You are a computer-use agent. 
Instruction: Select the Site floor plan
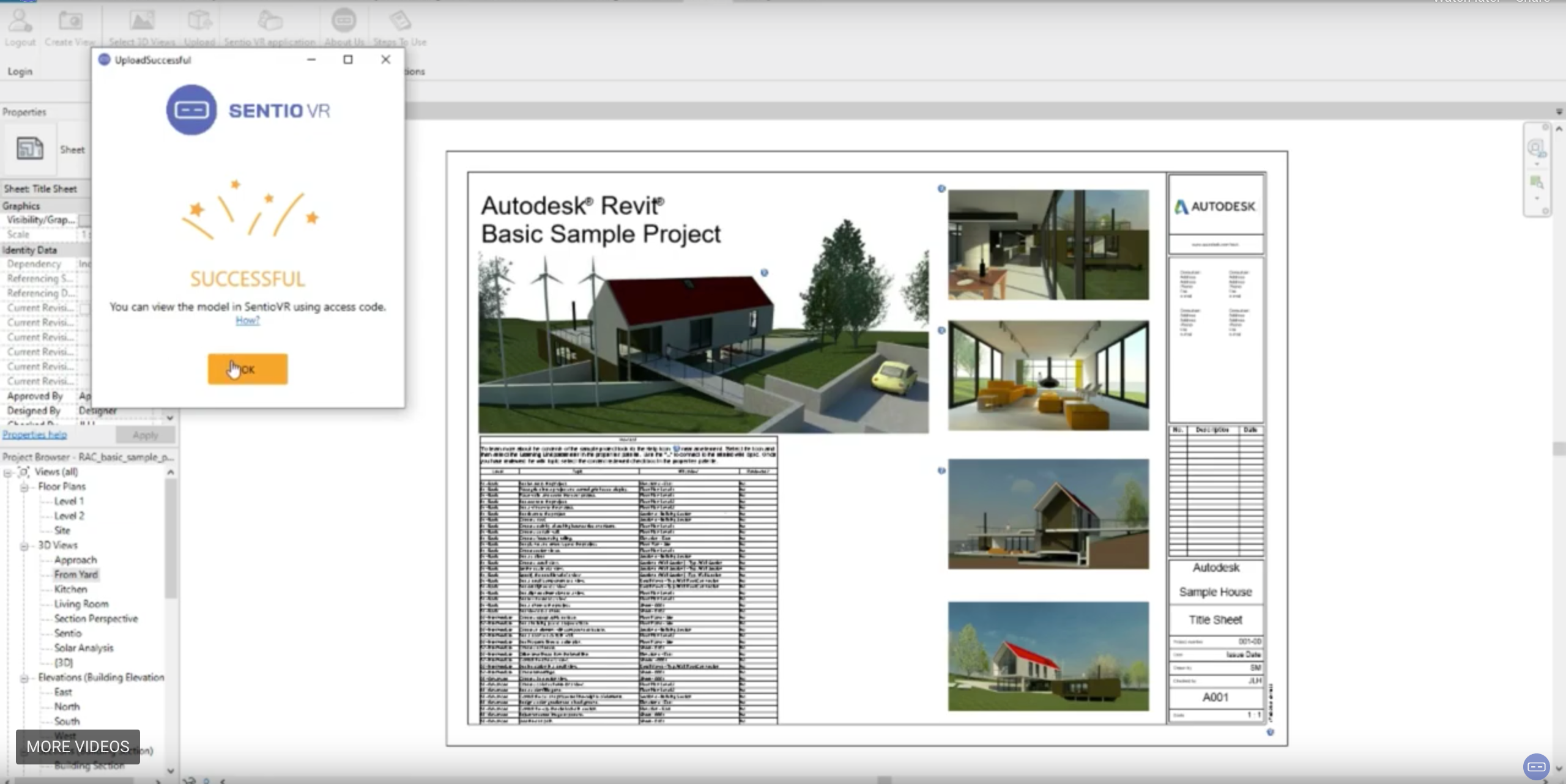62,531
